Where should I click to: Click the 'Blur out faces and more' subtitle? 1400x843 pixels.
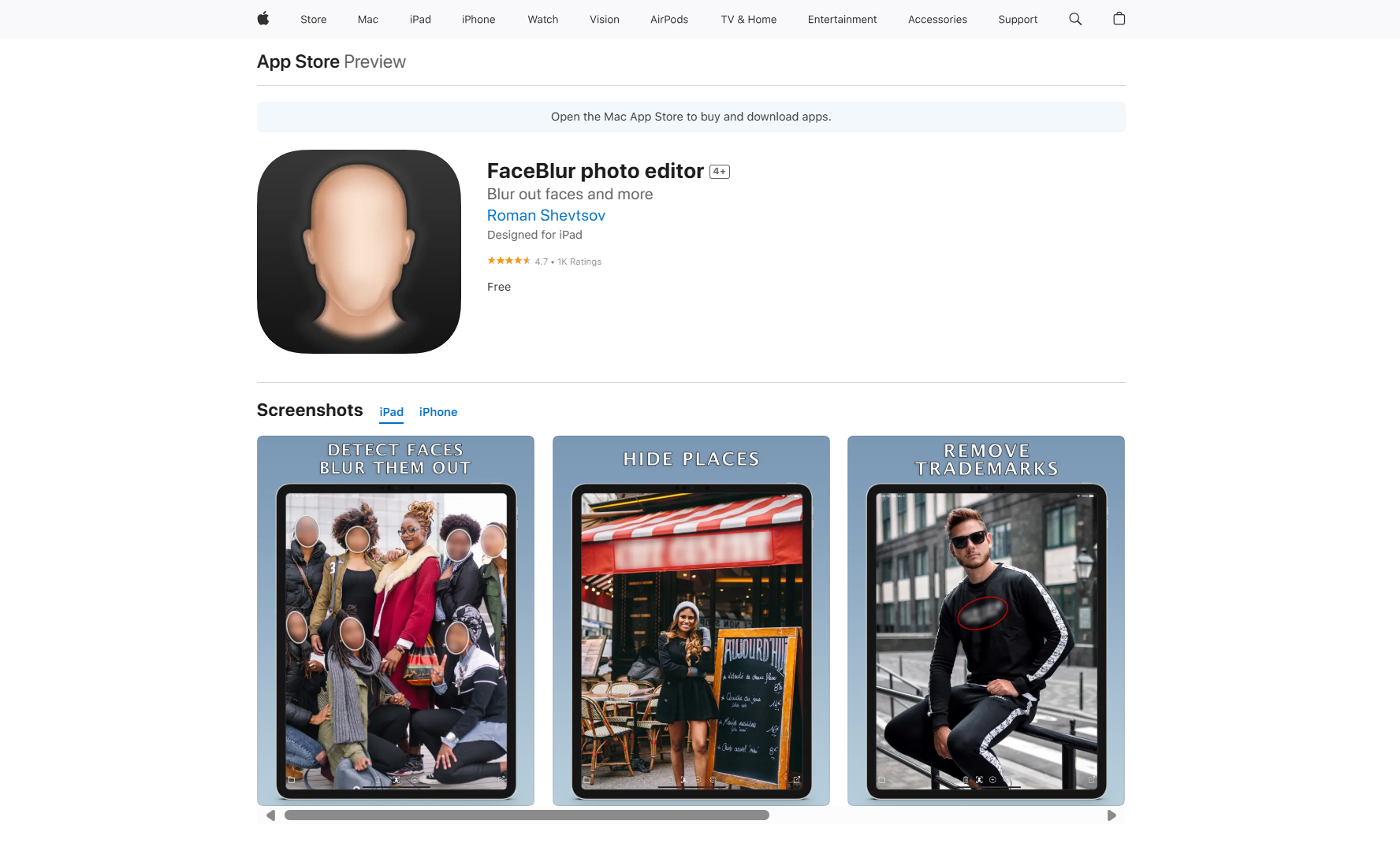pos(570,194)
